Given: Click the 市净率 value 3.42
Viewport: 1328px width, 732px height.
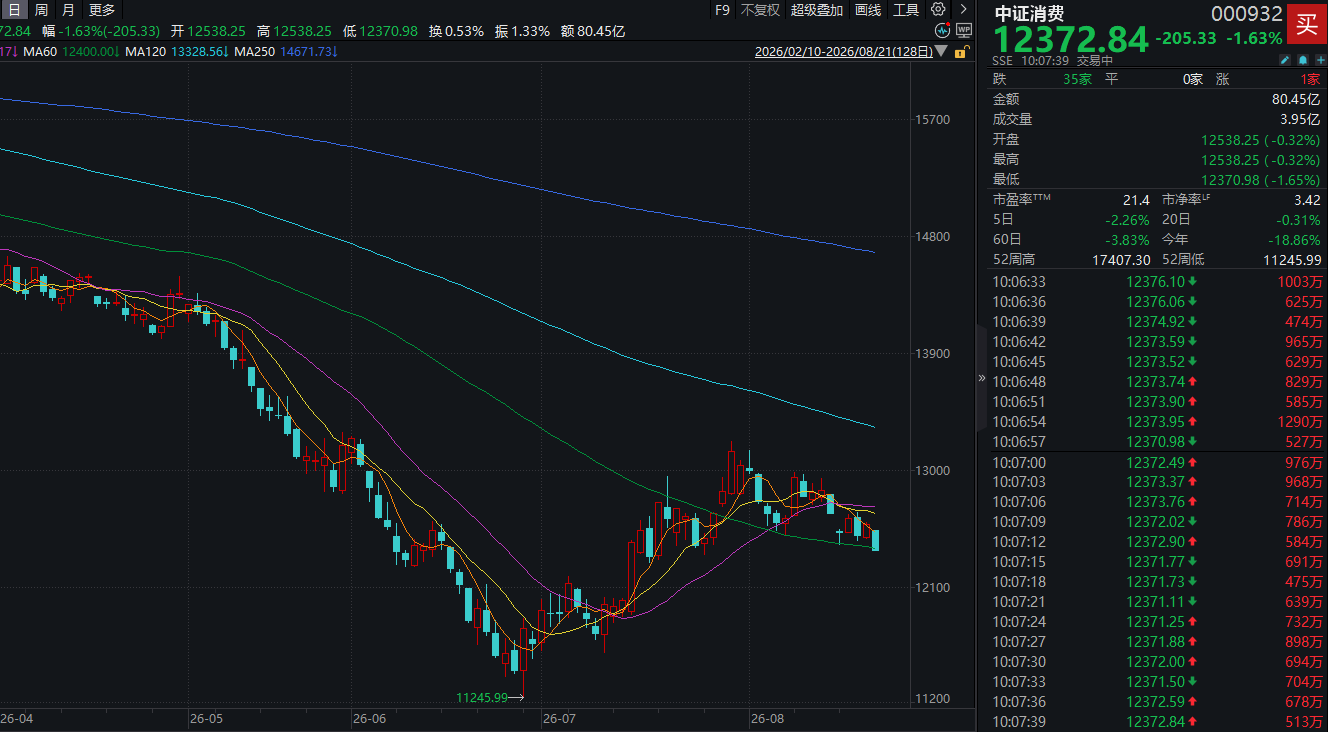Looking at the screenshot, I should pyautogui.click(x=1307, y=199).
